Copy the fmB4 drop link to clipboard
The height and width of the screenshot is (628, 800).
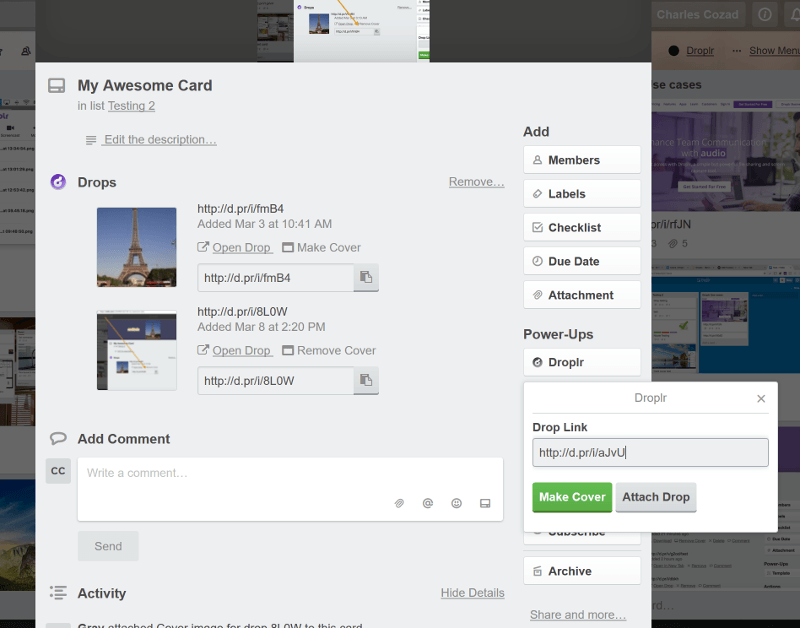(x=366, y=278)
